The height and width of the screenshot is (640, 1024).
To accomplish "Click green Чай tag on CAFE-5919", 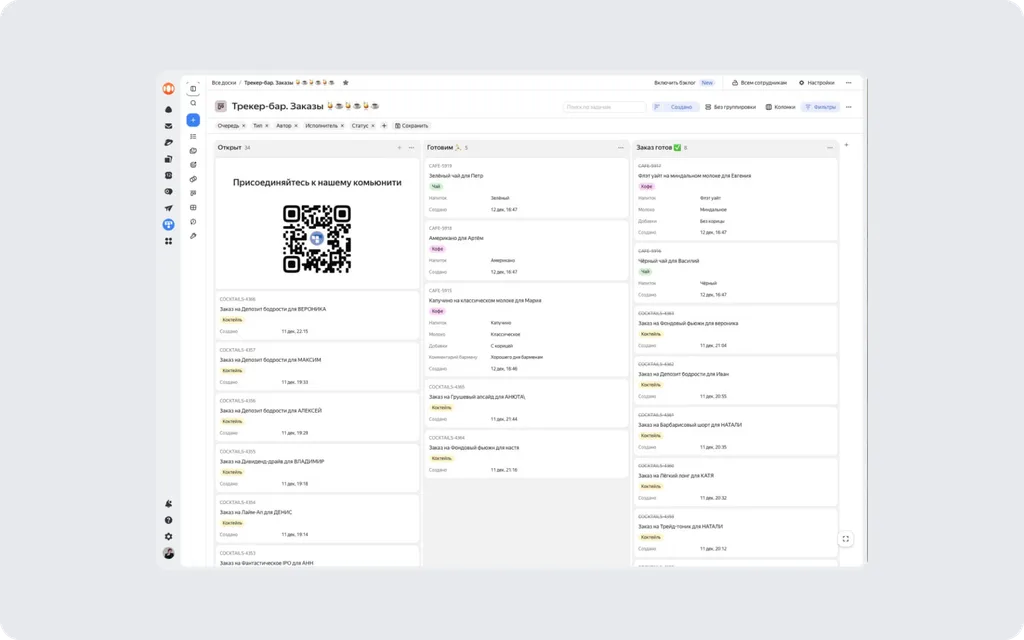I will coord(436,187).
